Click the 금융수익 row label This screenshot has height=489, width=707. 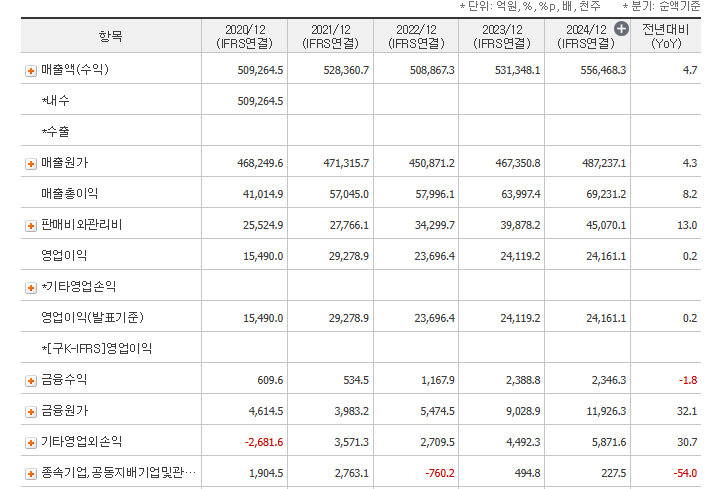click(64, 380)
